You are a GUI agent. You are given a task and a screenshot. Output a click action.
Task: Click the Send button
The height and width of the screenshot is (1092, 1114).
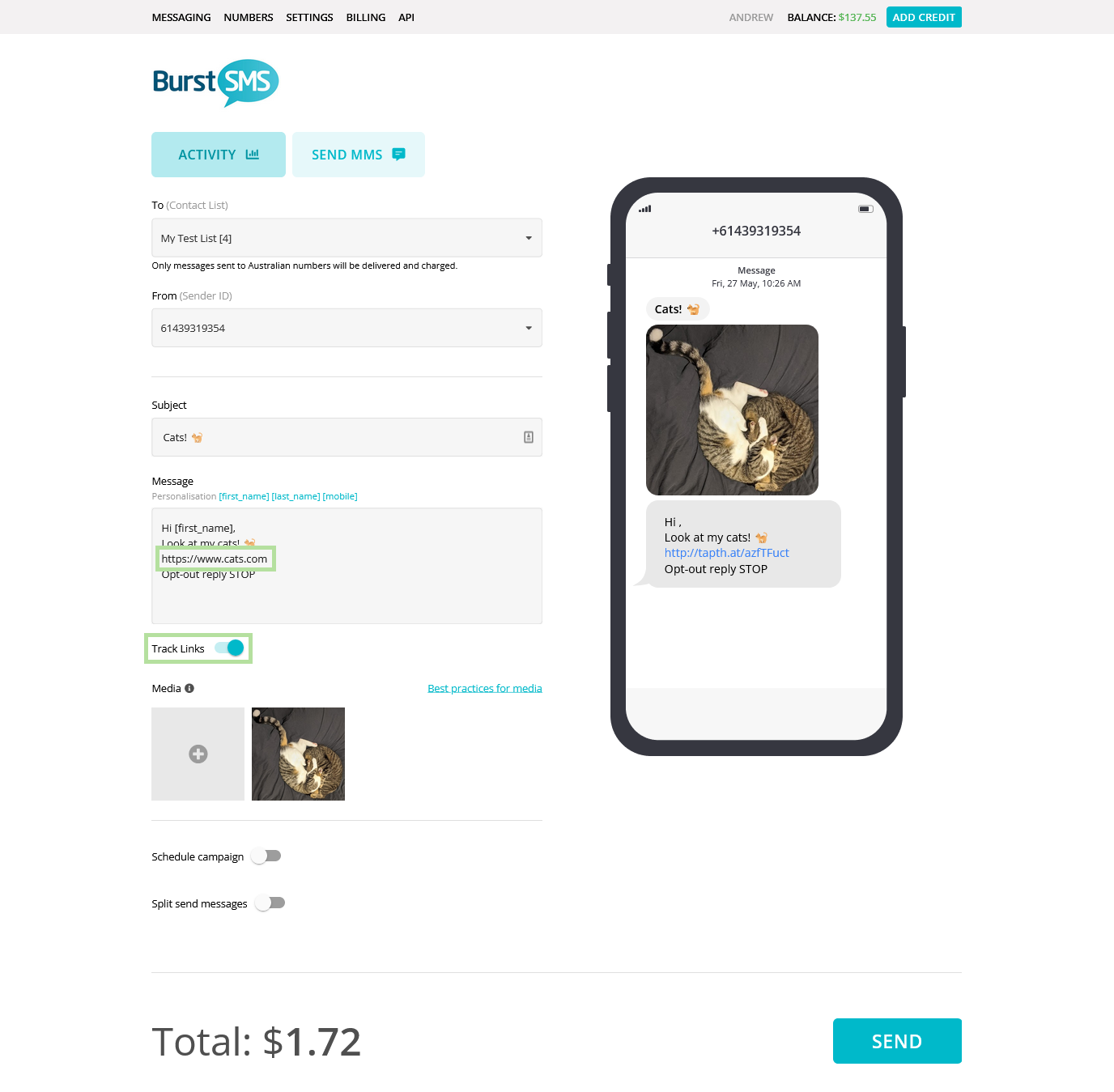point(897,1041)
